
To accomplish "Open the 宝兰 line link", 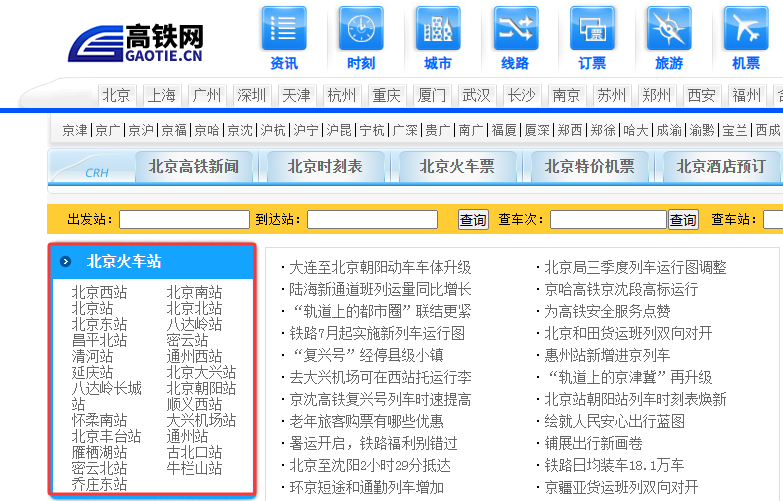I will pos(735,130).
